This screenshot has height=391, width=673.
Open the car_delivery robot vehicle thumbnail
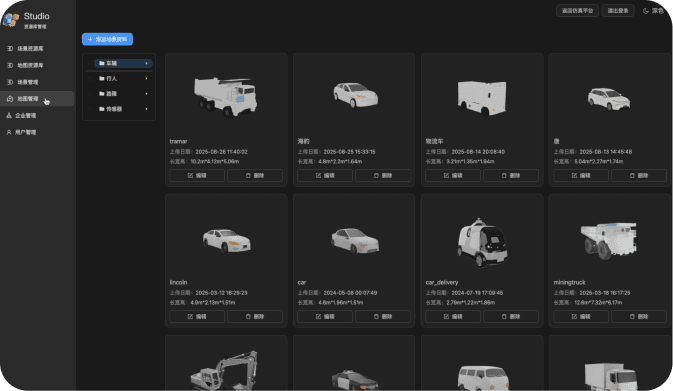click(482, 243)
